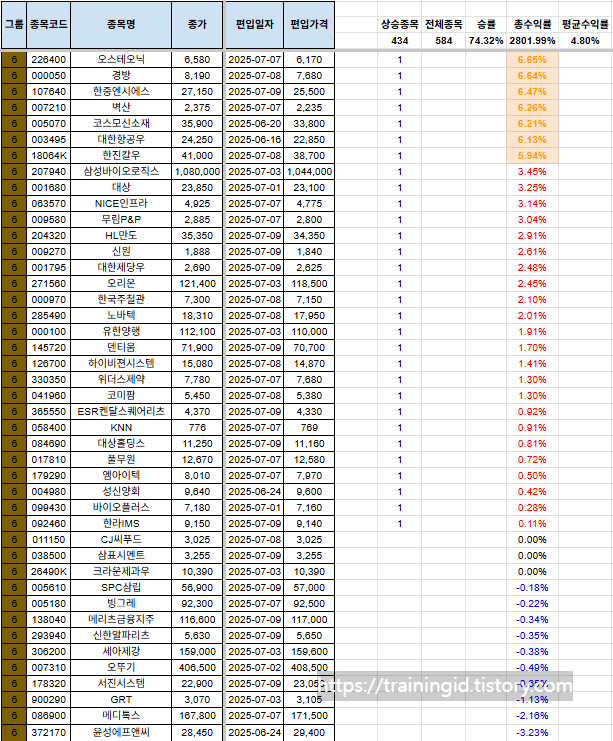Viewport: 613px width, 741px height.
Task: Click the 776 closing price cell
Action: [x=197, y=428]
